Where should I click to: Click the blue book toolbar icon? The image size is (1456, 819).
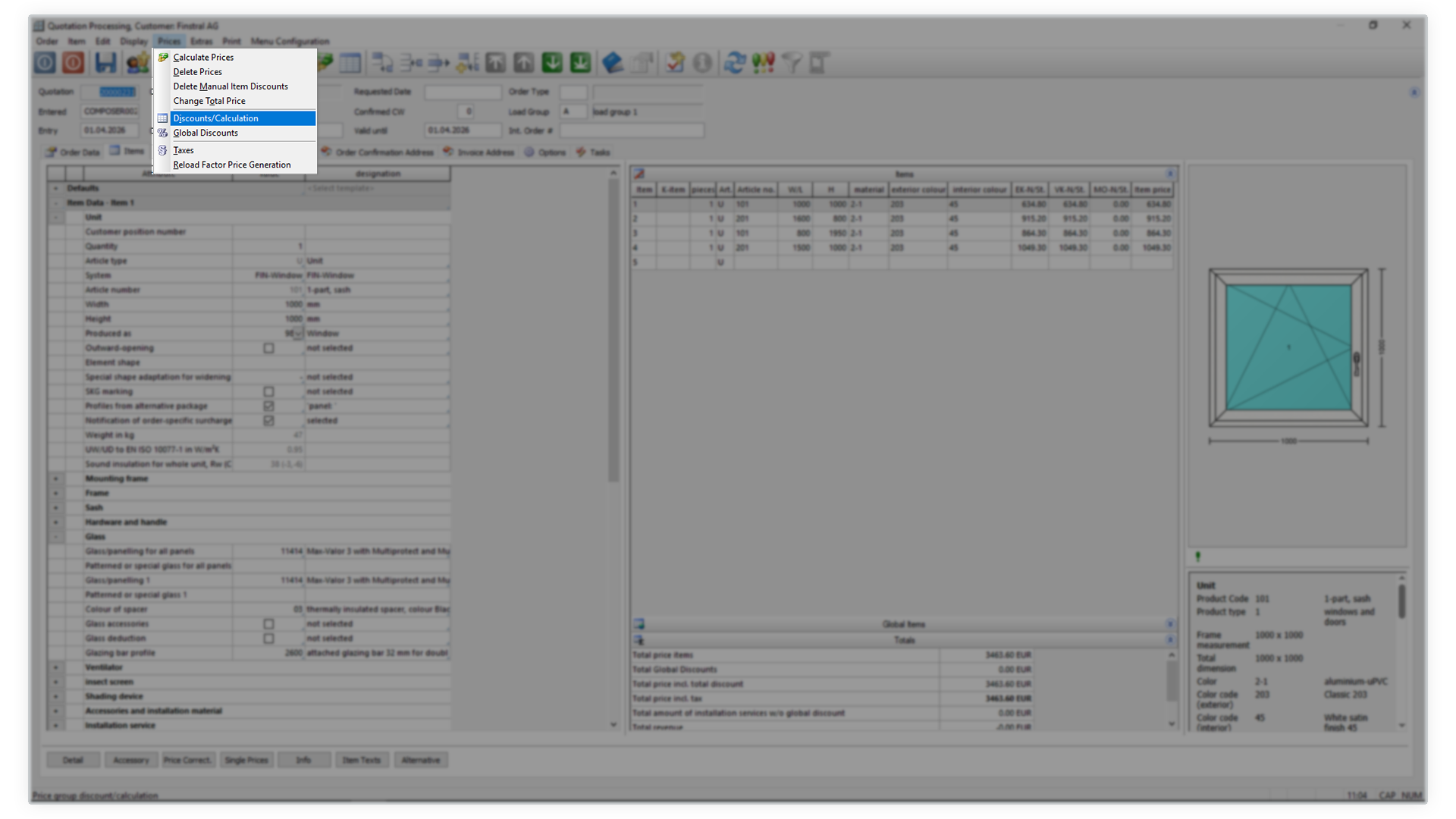pos(613,63)
